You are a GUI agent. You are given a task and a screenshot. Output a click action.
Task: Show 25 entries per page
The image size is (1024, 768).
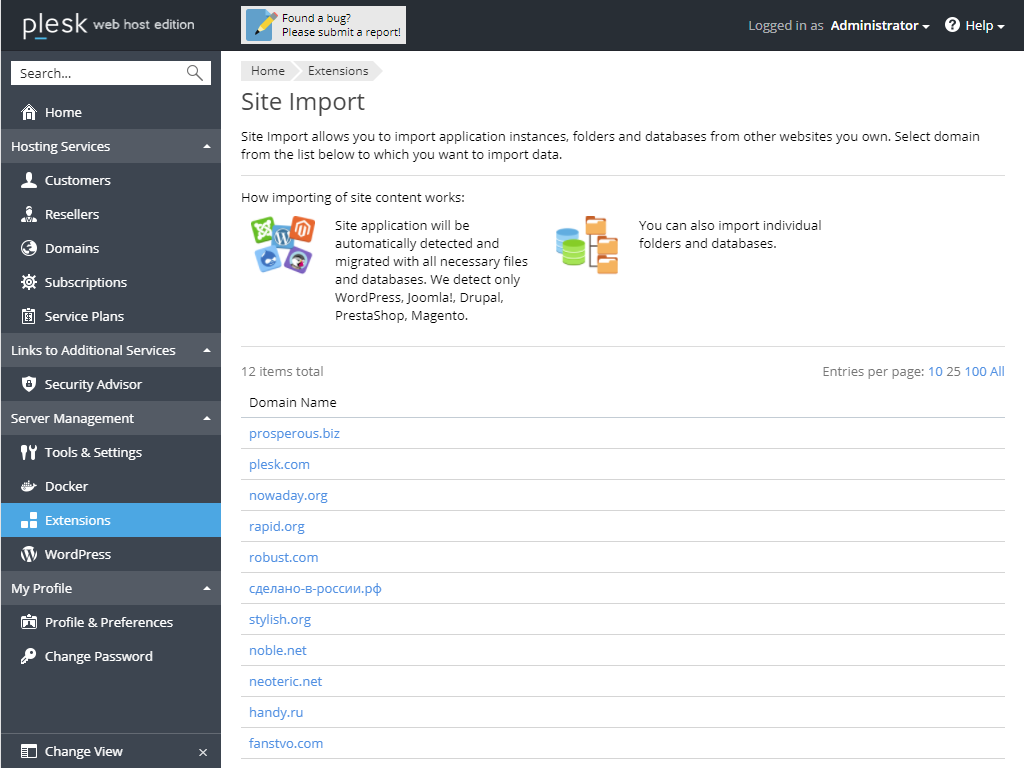click(x=953, y=371)
